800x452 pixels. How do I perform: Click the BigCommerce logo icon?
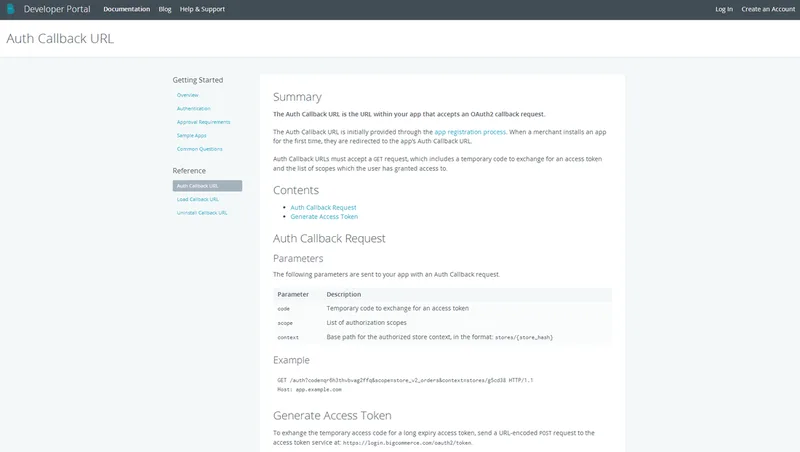[x=11, y=9]
